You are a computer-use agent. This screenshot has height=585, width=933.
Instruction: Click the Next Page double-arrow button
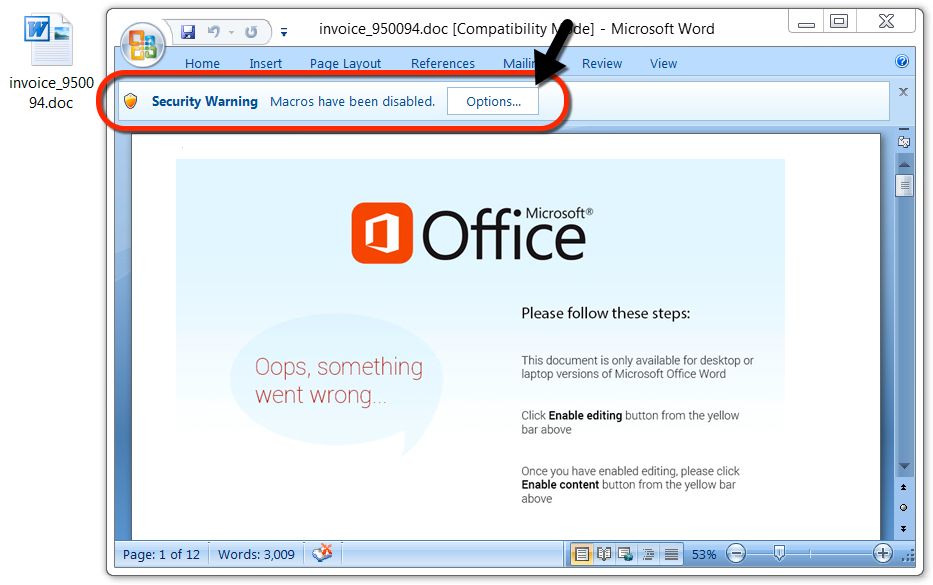click(x=904, y=528)
